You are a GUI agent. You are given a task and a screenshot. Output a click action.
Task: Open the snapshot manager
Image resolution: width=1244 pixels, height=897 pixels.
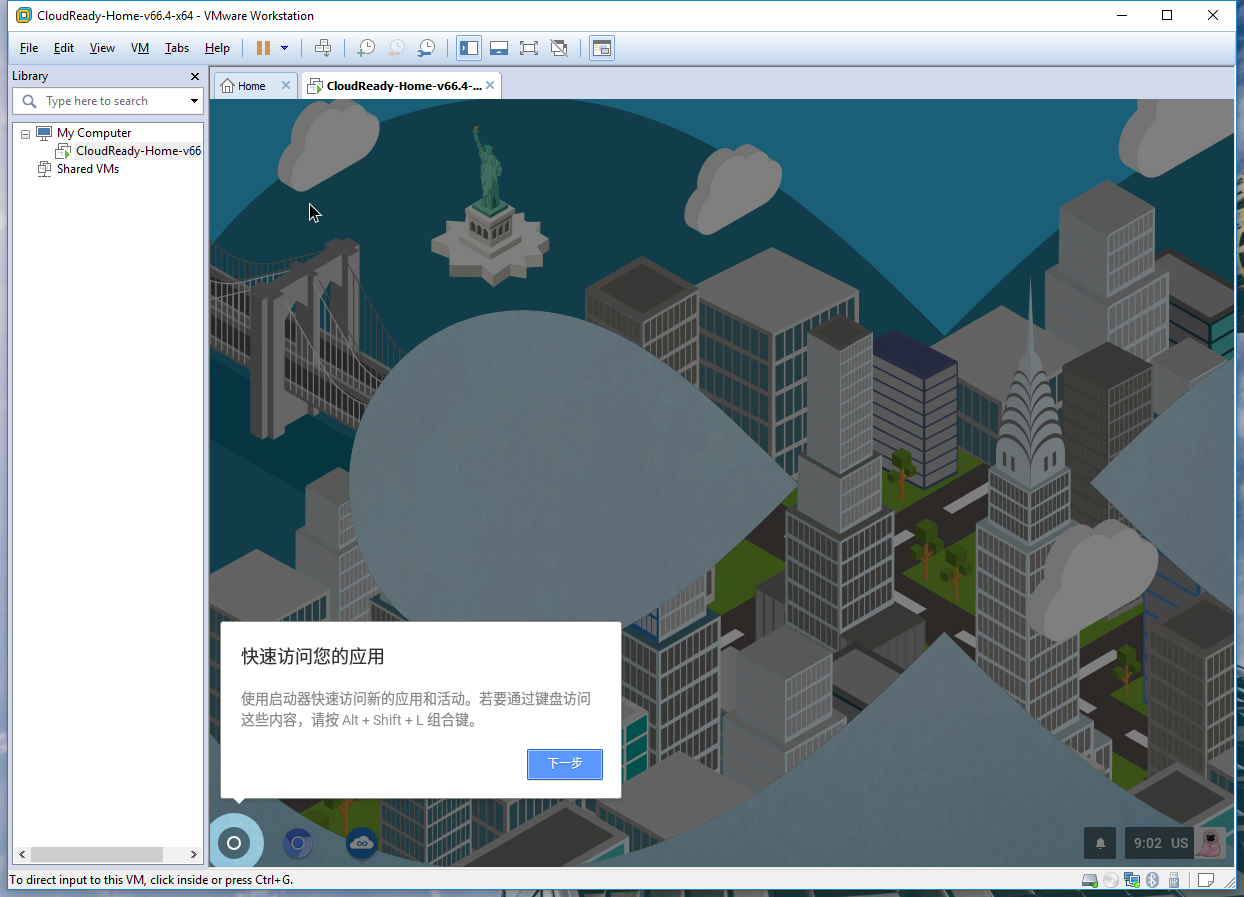(x=425, y=47)
